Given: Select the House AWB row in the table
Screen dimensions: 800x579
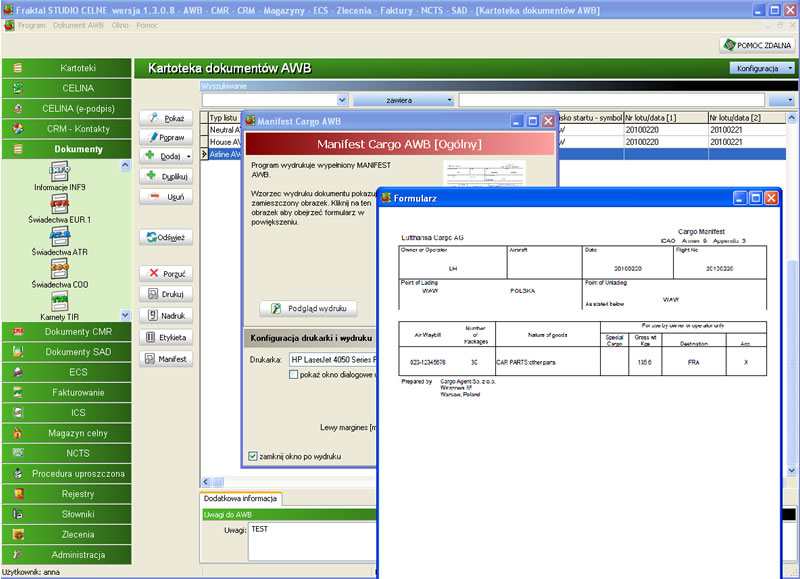Looking at the screenshot, I should pyautogui.click(x=224, y=142).
